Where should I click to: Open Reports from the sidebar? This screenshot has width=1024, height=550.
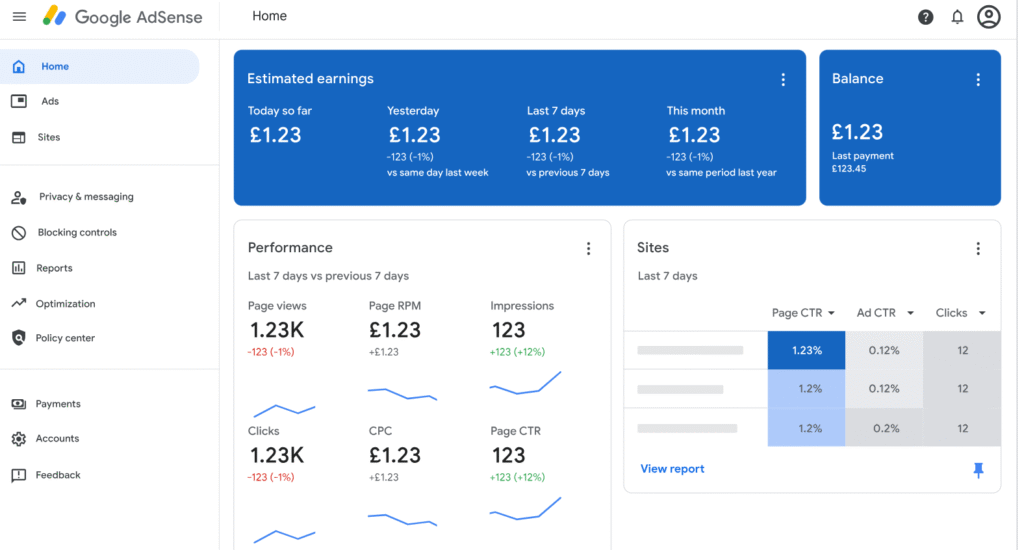coord(54,268)
